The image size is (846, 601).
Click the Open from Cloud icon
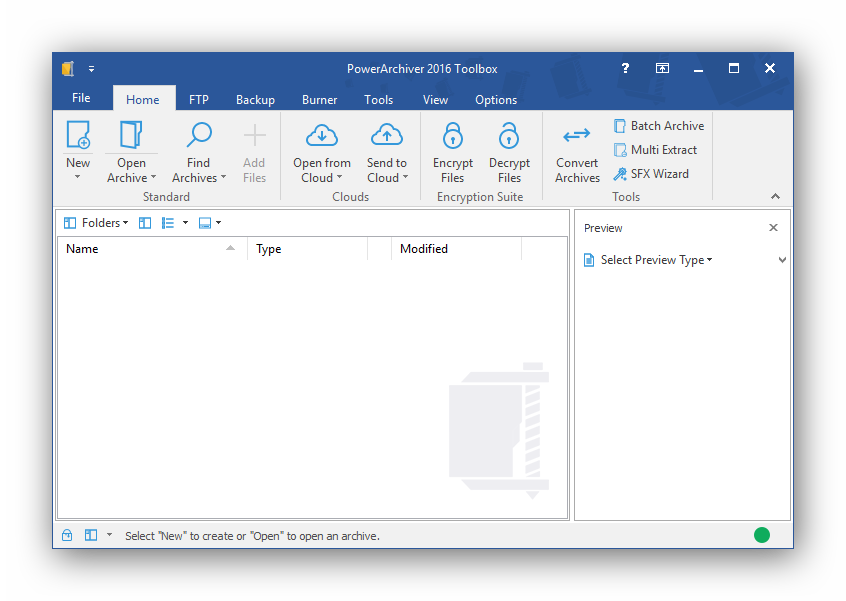tap(322, 135)
